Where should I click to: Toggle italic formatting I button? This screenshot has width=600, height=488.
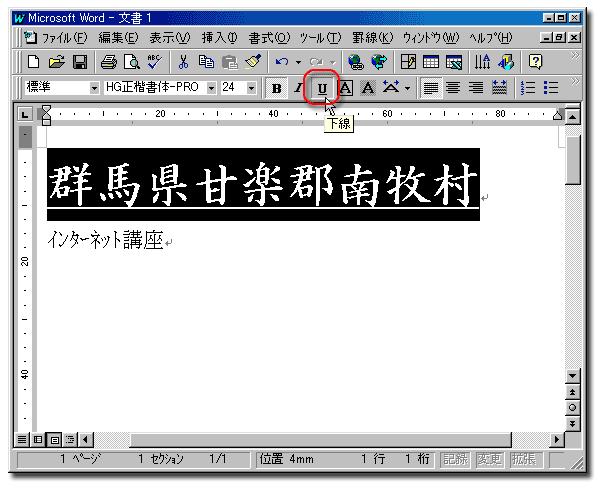click(298, 88)
